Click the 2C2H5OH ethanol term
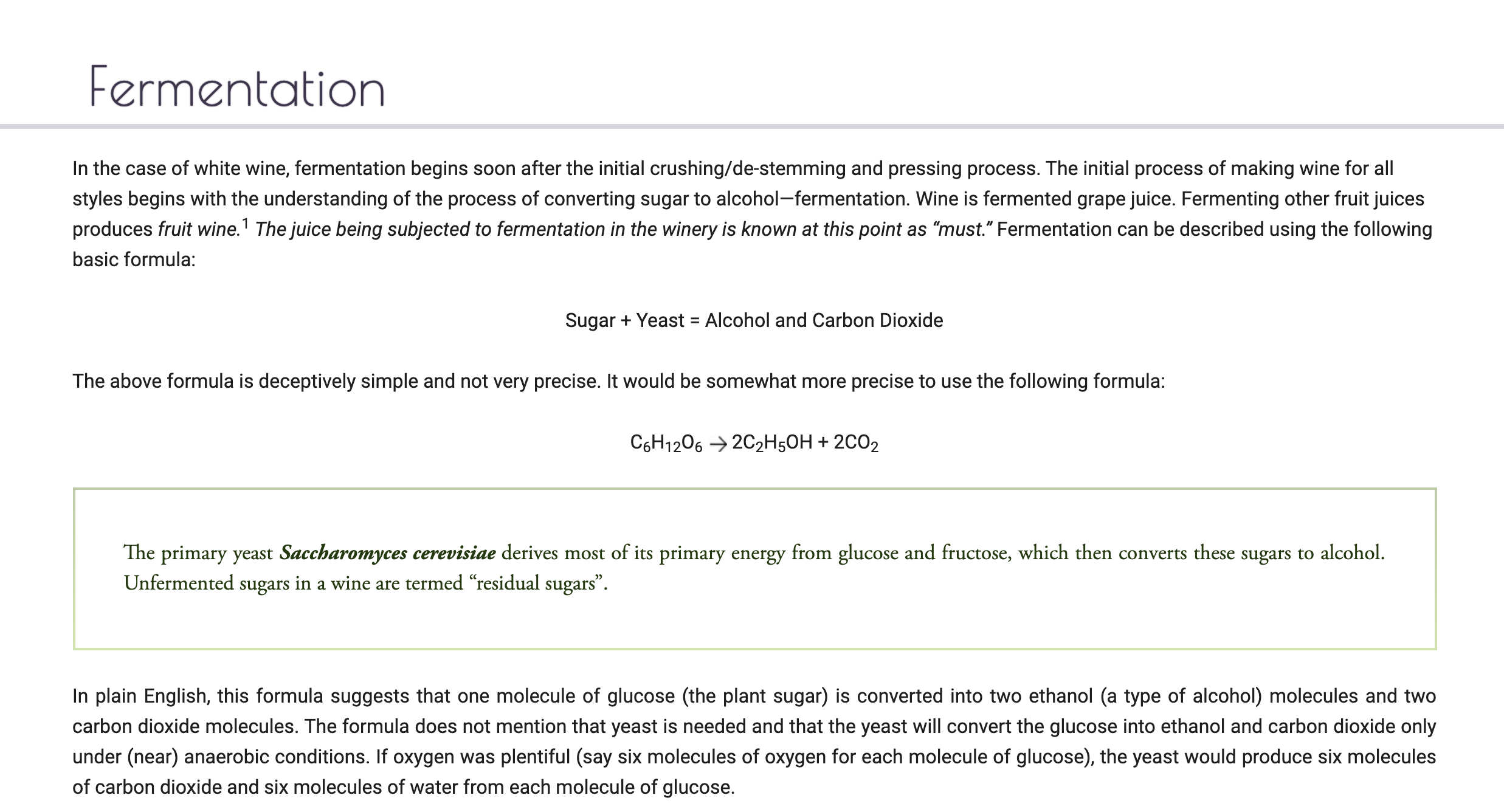Screen dimensions: 1504x812 [772, 443]
